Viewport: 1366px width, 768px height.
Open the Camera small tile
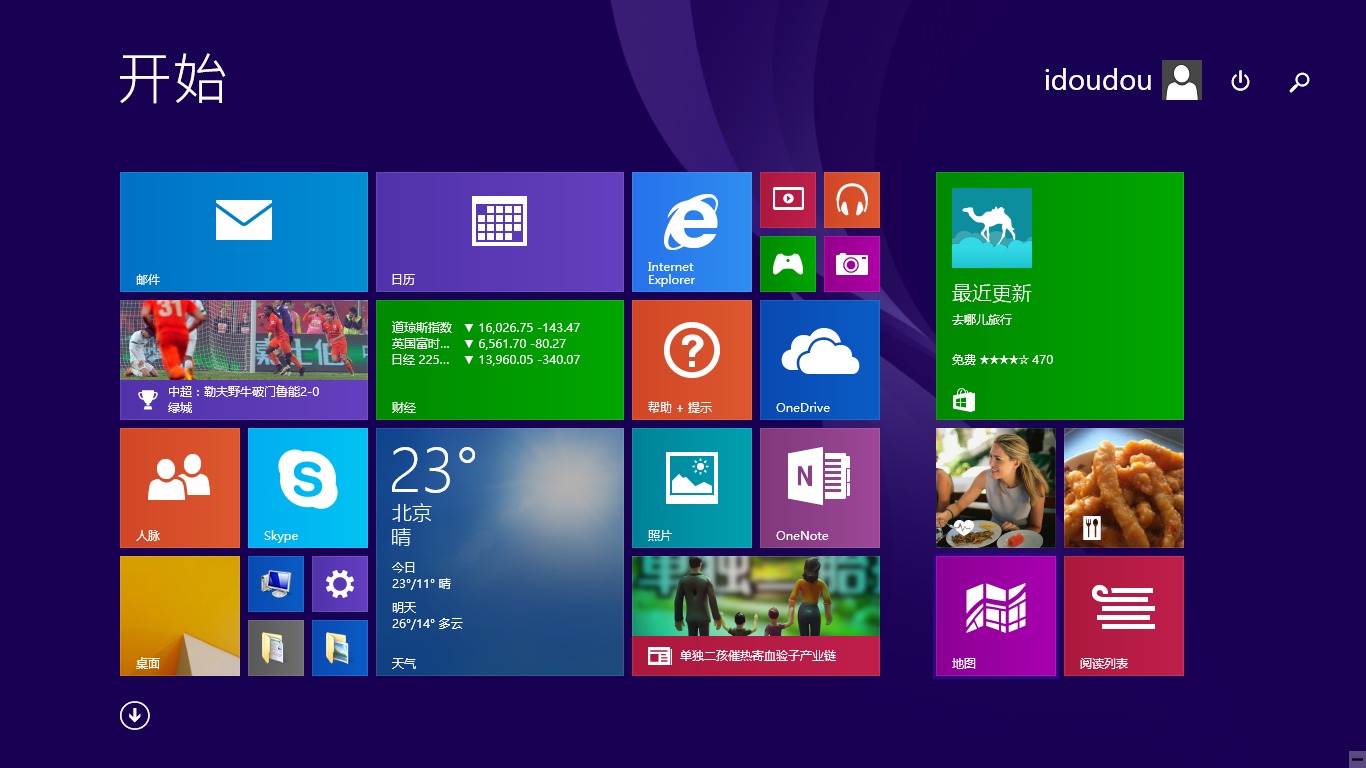coord(851,264)
